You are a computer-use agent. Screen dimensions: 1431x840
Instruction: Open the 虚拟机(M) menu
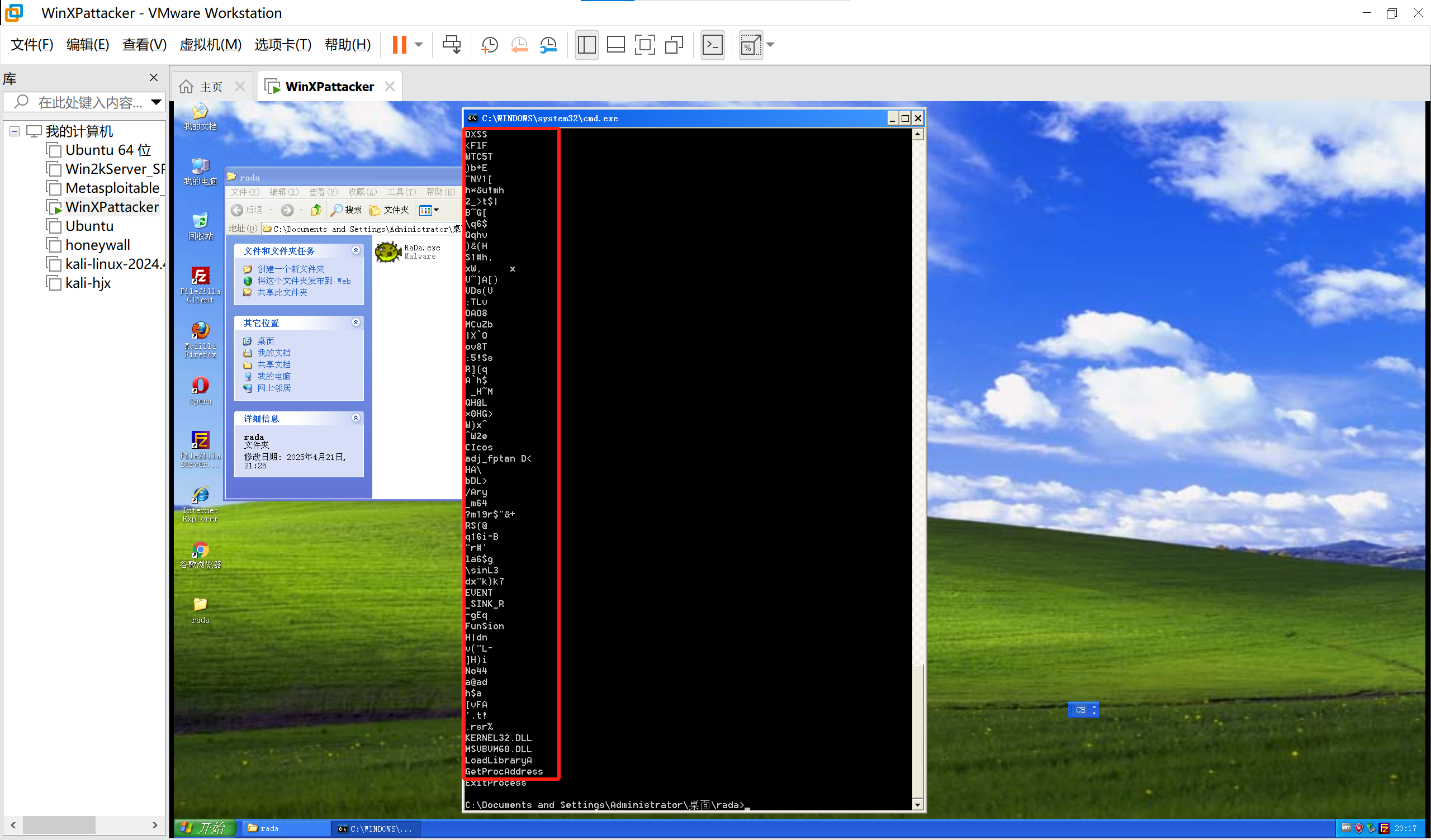pyautogui.click(x=210, y=45)
